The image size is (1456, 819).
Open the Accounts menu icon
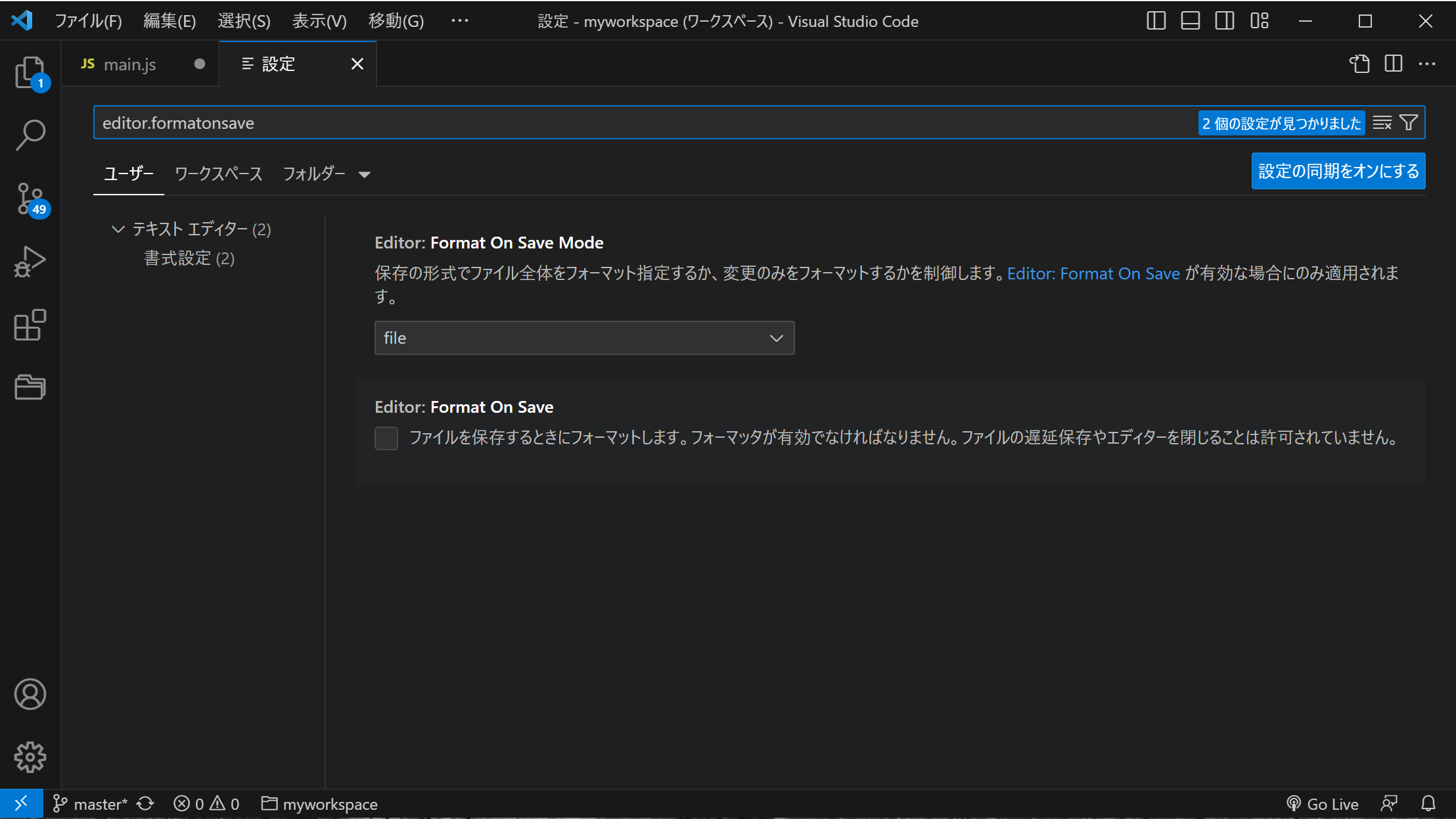[30, 695]
